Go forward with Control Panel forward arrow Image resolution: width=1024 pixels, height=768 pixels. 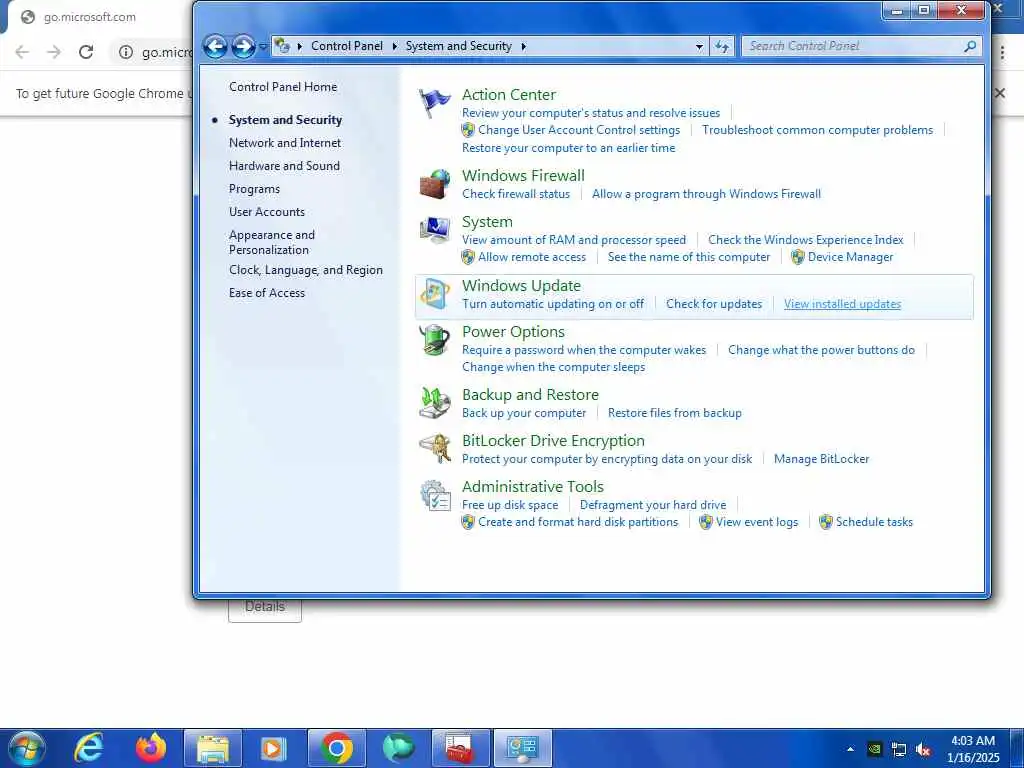pos(243,46)
